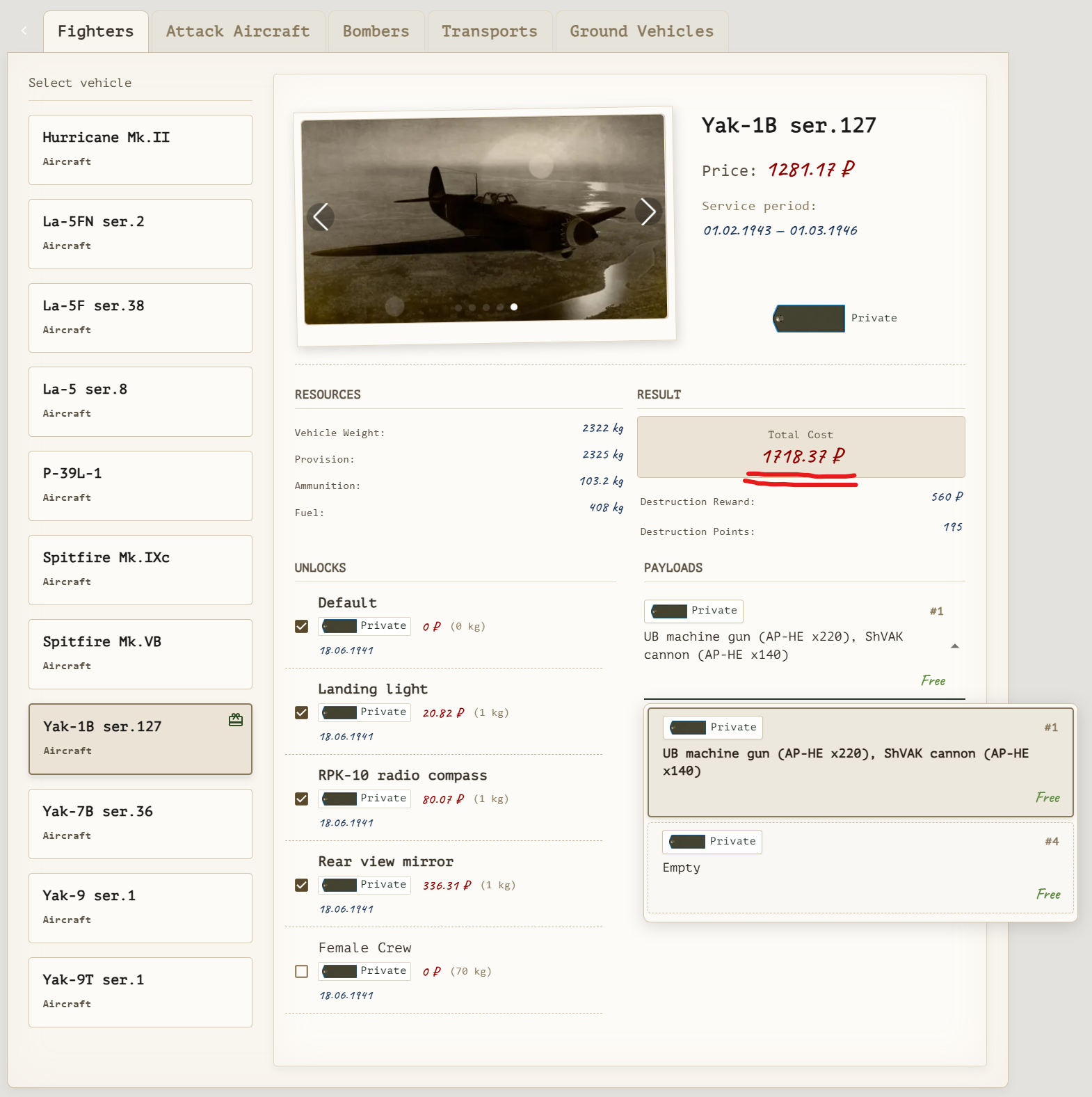Uncheck the Landing light checkbox

(301, 712)
